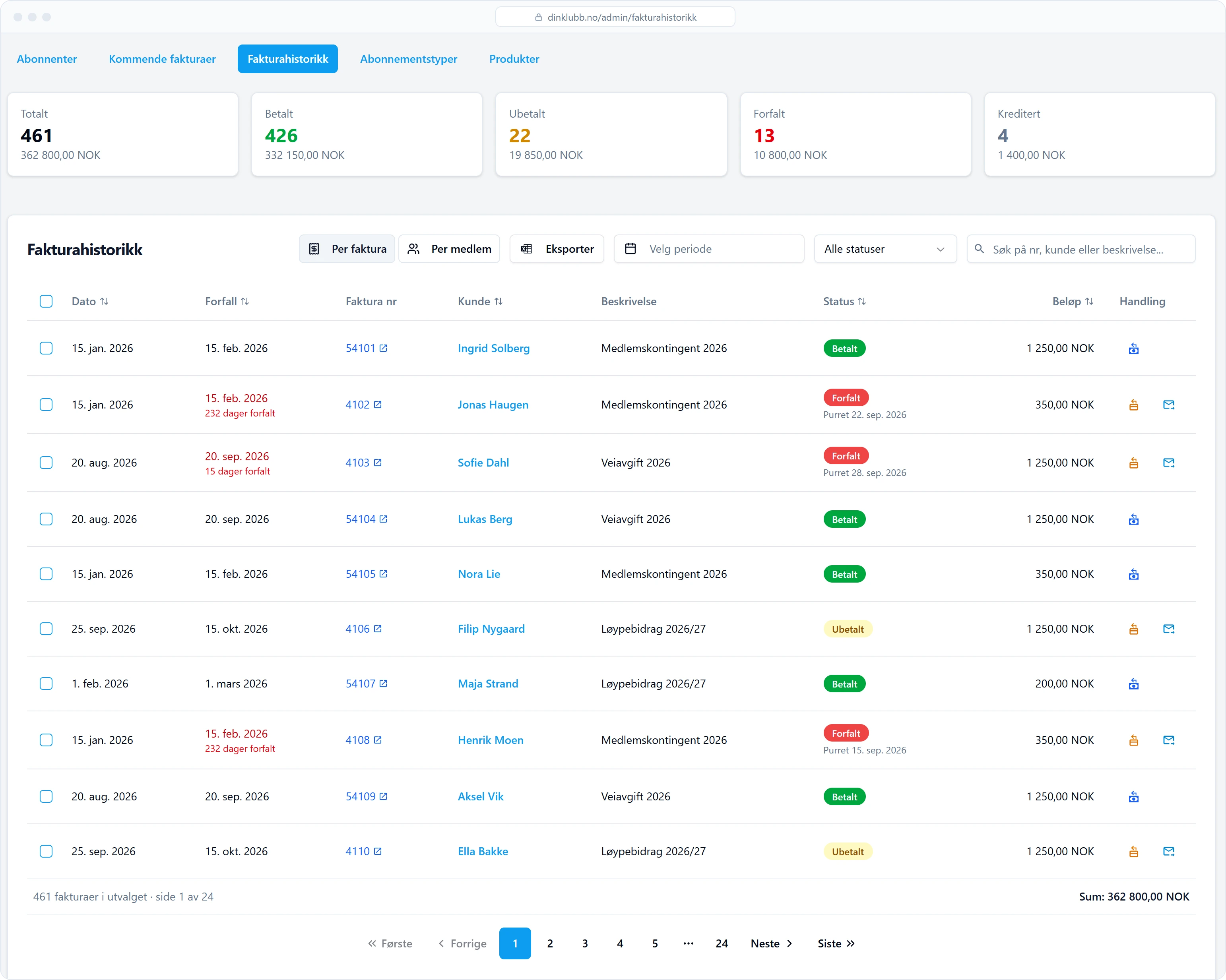Select the Filip Nygaard invoice checkbox
1226x980 pixels.
tap(46, 629)
